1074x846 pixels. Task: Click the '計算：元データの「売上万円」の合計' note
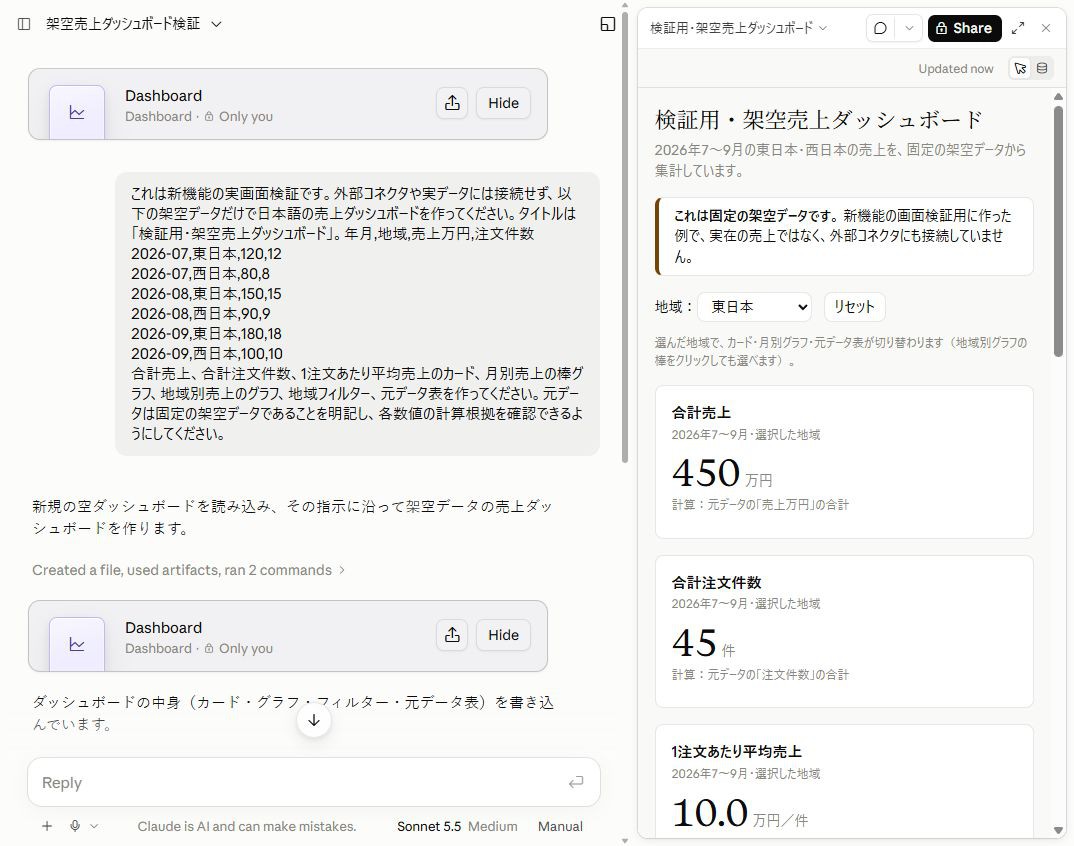[760, 505]
